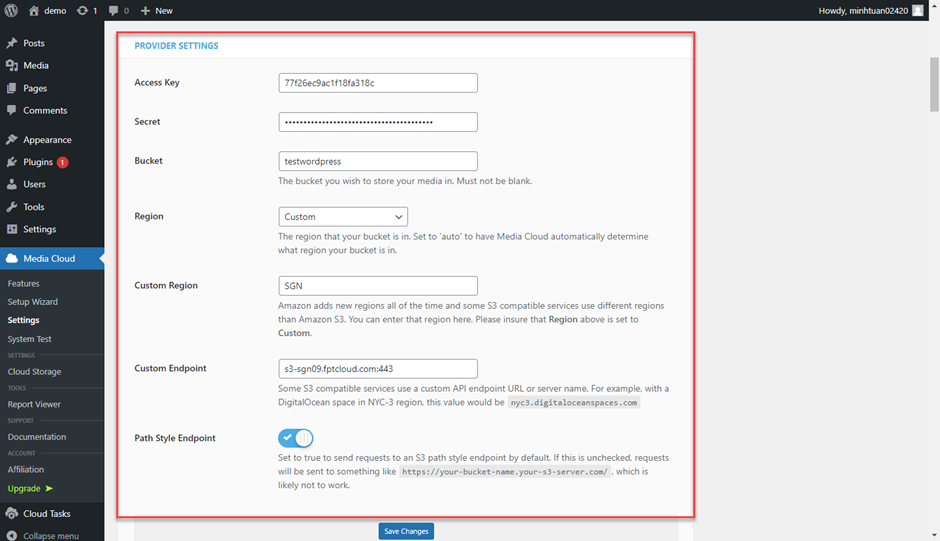940x541 pixels.
Task: Click the user avatar next to Howdy
Action: (x=918, y=10)
